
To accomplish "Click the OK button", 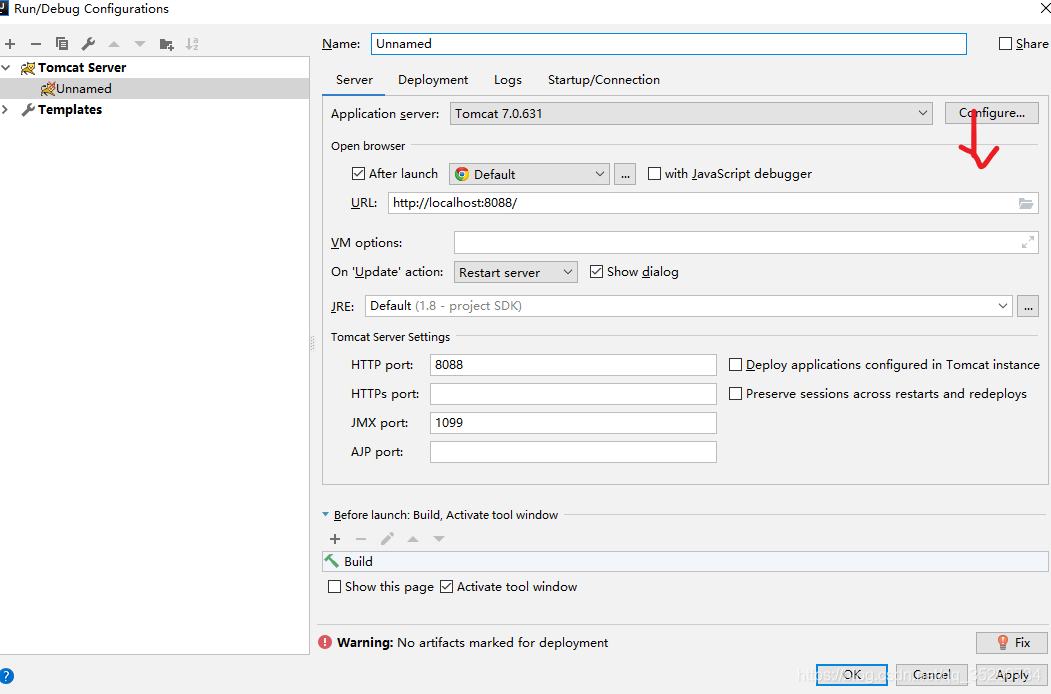I will click(x=852, y=675).
